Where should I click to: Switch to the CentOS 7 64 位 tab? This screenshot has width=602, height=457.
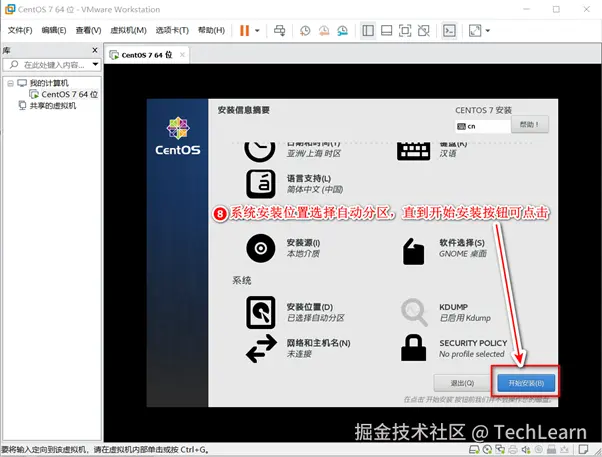click(147, 55)
